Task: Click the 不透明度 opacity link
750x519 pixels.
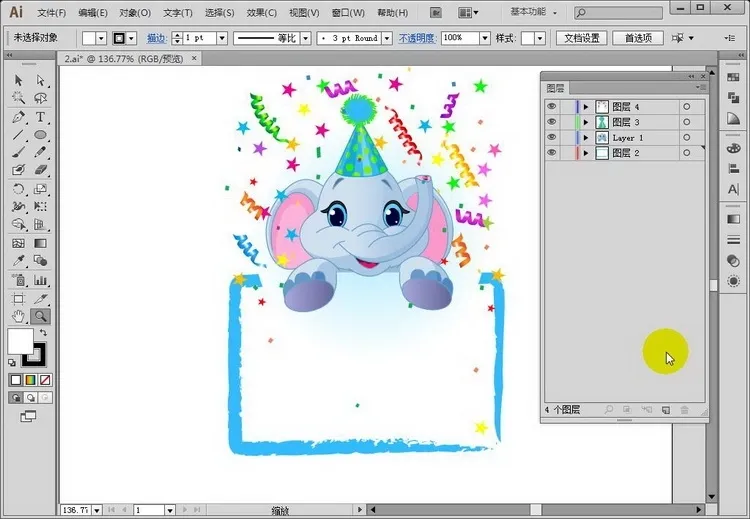Action: [418, 38]
